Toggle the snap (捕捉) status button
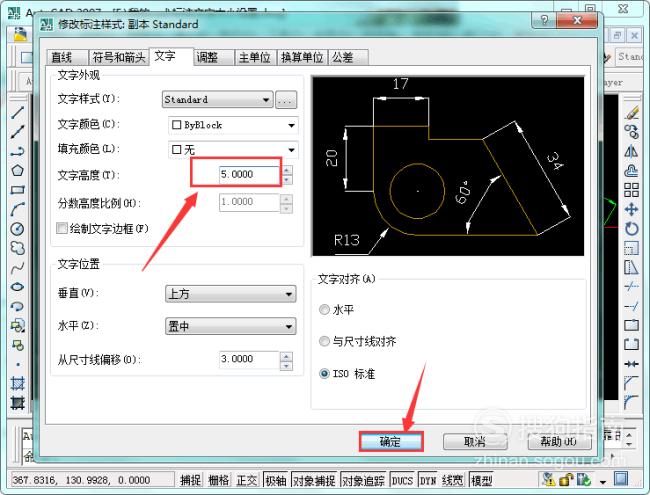 point(190,480)
